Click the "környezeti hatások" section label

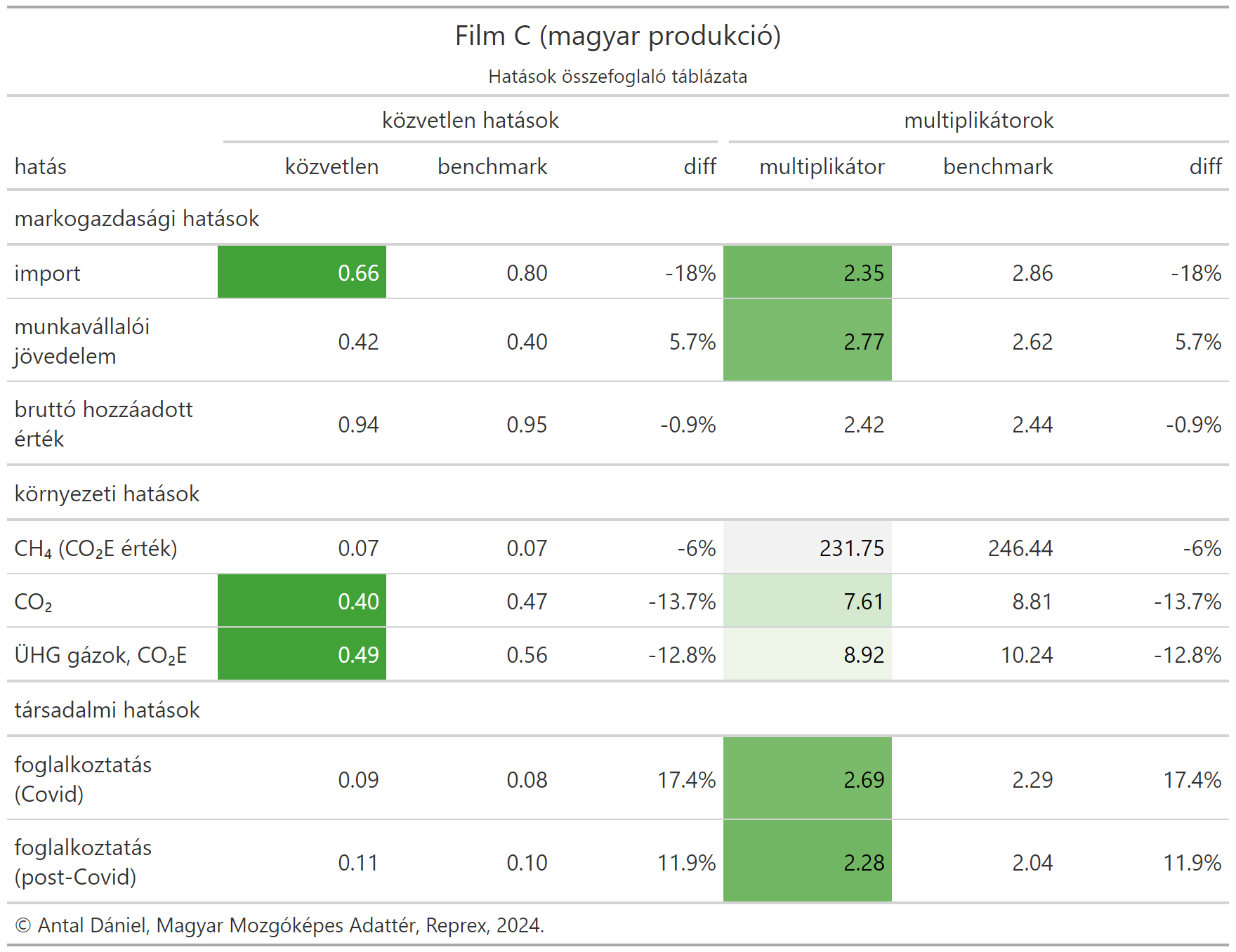[x=107, y=494]
